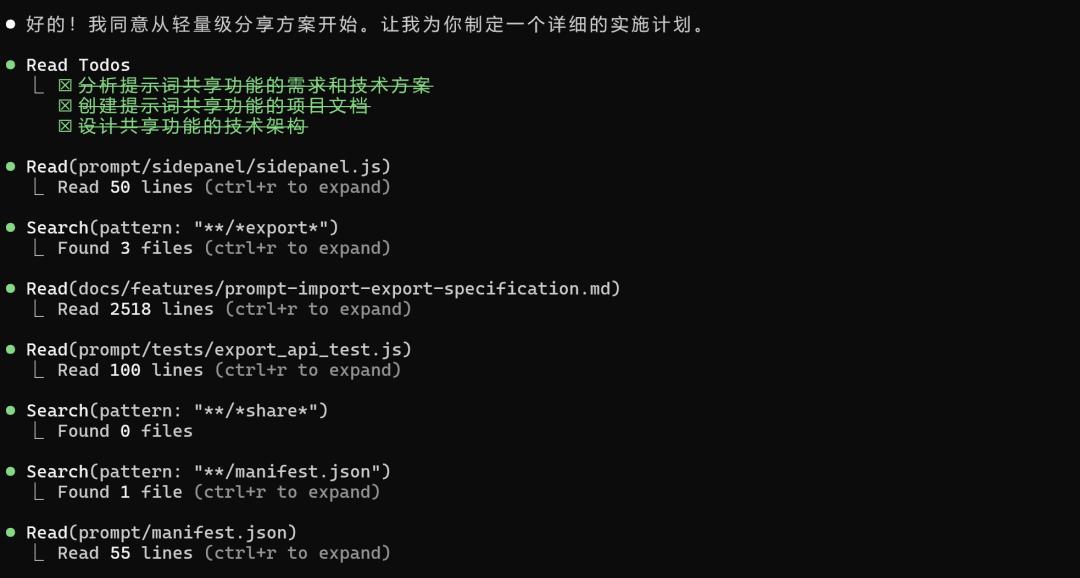Click the green bullet beside export_api_test.js read

point(10,349)
